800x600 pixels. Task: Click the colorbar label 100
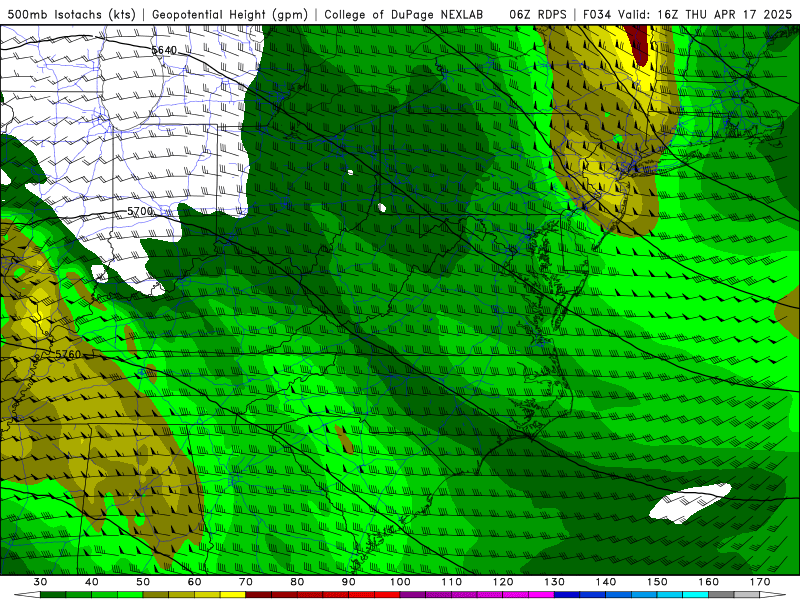(x=400, y=582)
